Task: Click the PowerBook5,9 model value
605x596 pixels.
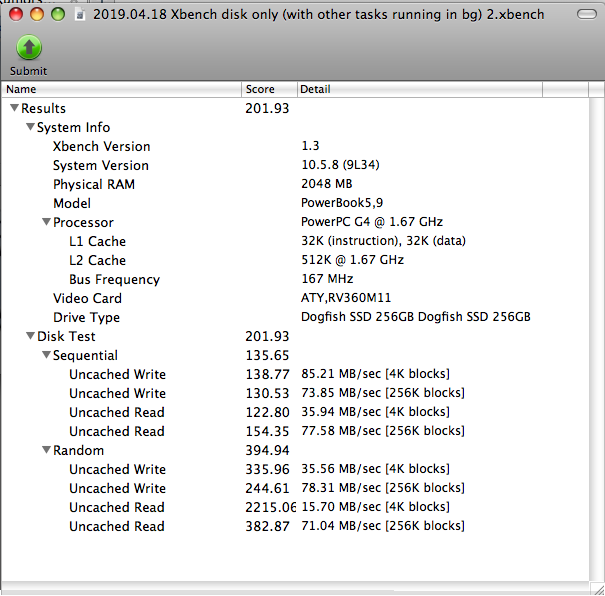Action: 342,203
